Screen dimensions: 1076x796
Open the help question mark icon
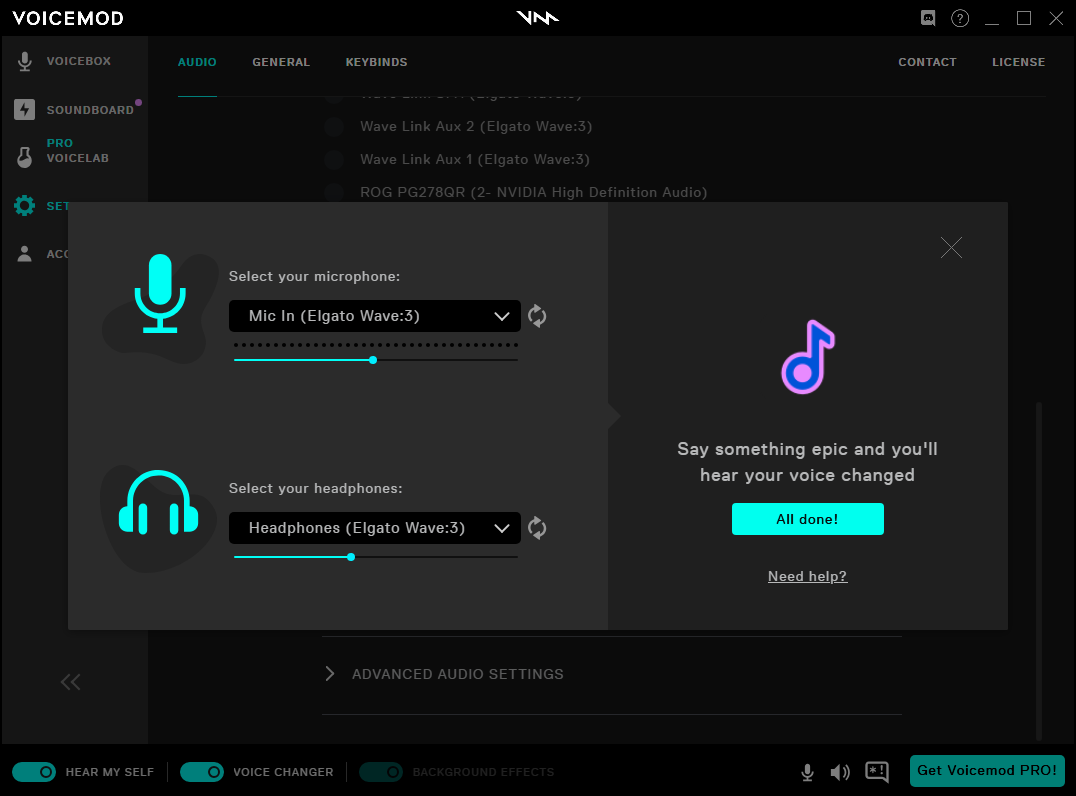[960, 18]
